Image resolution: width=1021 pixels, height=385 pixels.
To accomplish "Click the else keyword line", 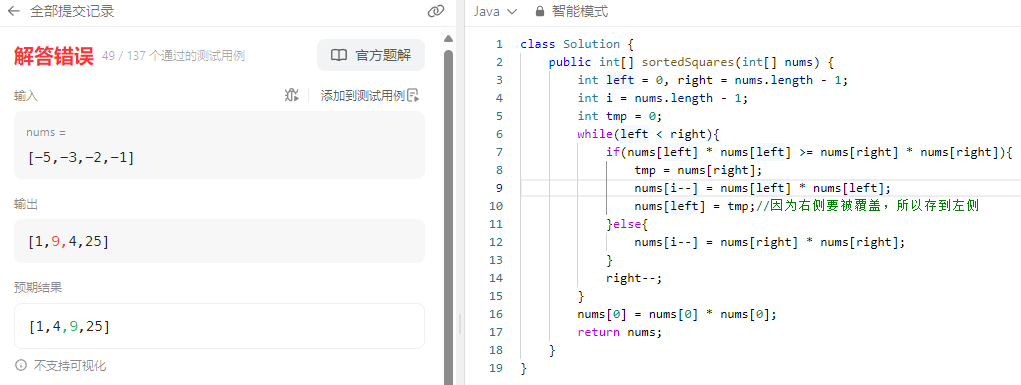I will tap(628, 224).
